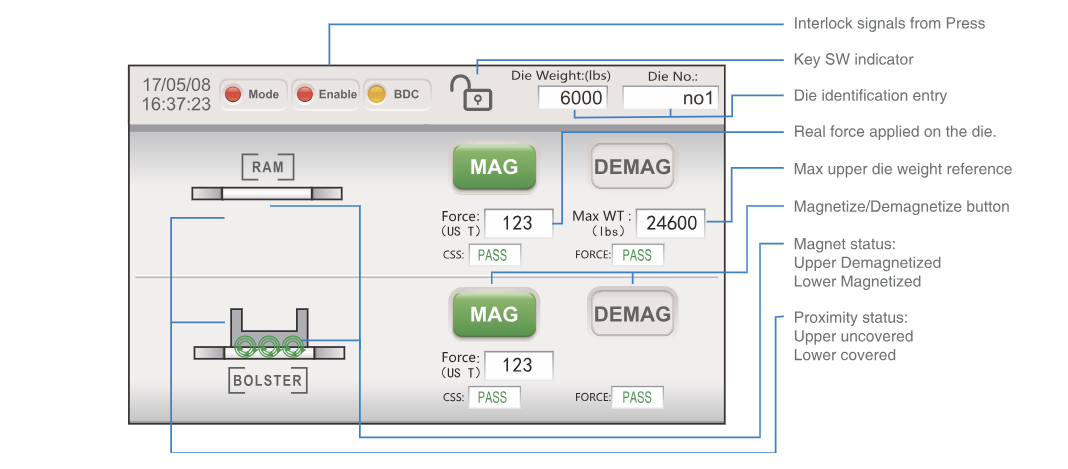Image resolution: width=1068 pixels, height=469 pixels.
Task: Click the RAM Force value 123
Action: click(518, 223)
